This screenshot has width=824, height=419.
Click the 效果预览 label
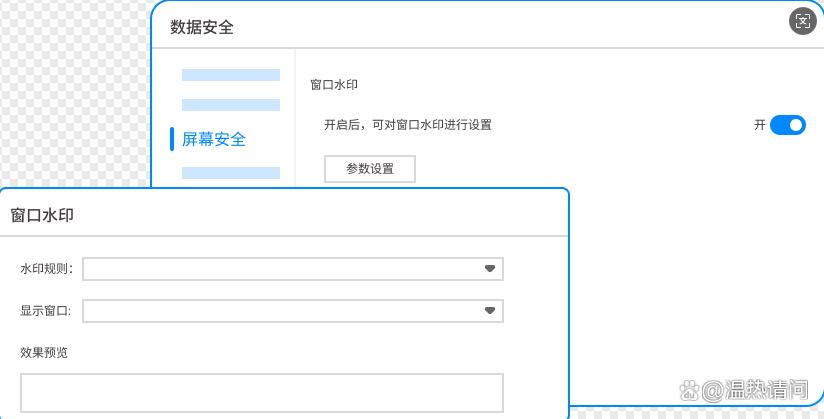coord(44,352)
